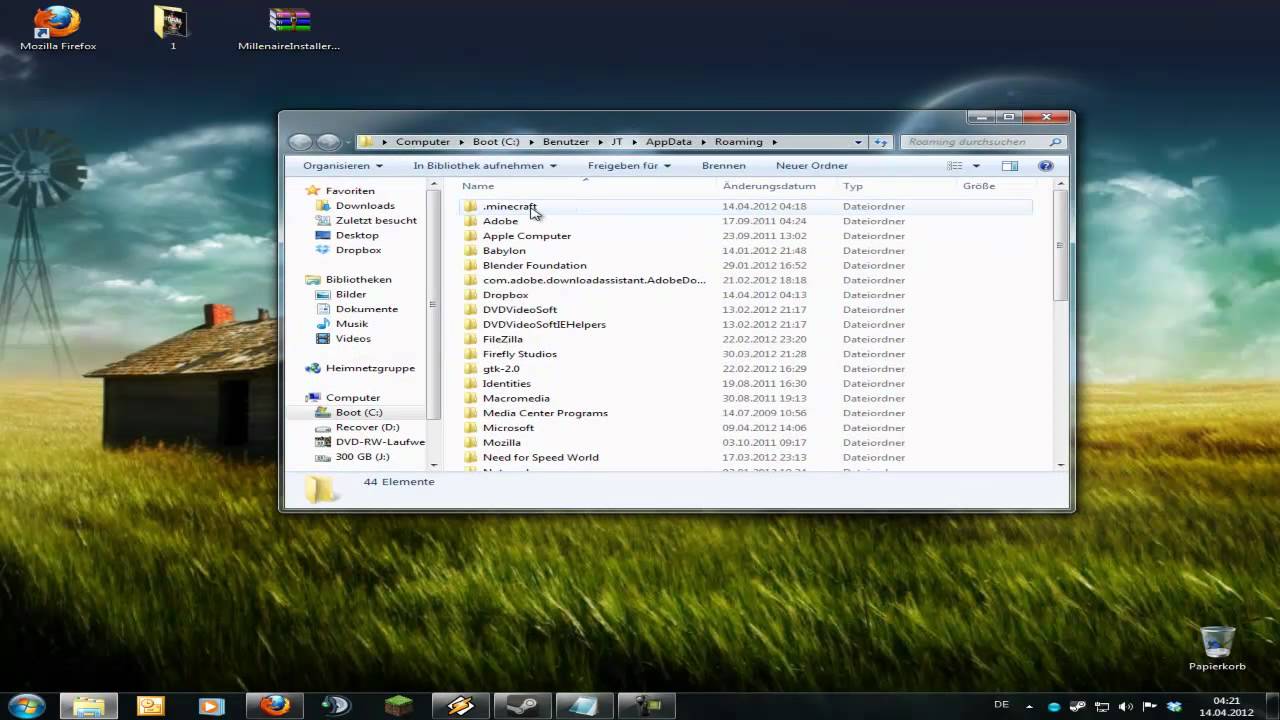Screen dimensions: 1280x720
Task: Open Zuletzt besucht in Favoriten
Action: 376,220
